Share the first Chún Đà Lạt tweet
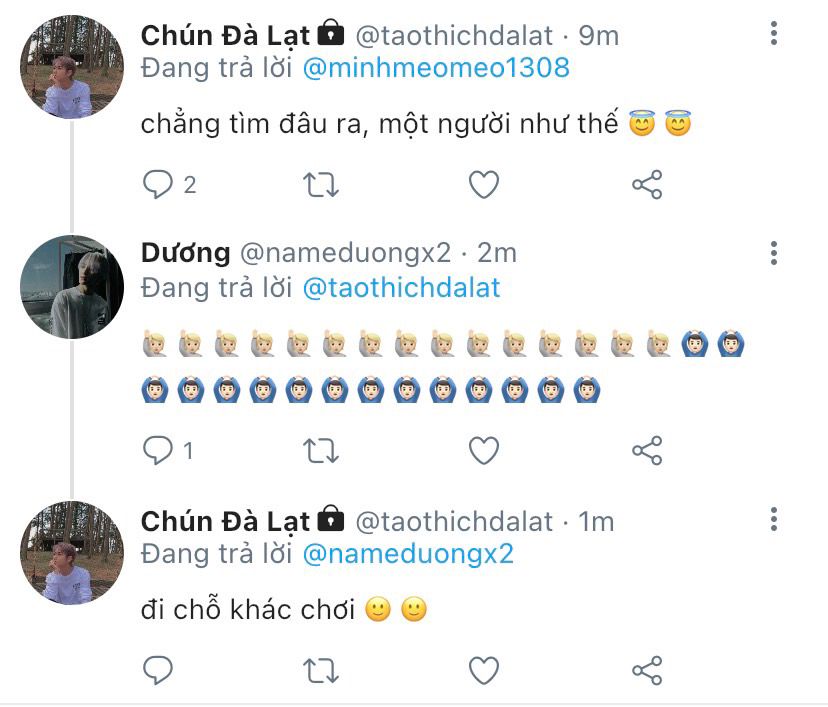 point(647,184)
